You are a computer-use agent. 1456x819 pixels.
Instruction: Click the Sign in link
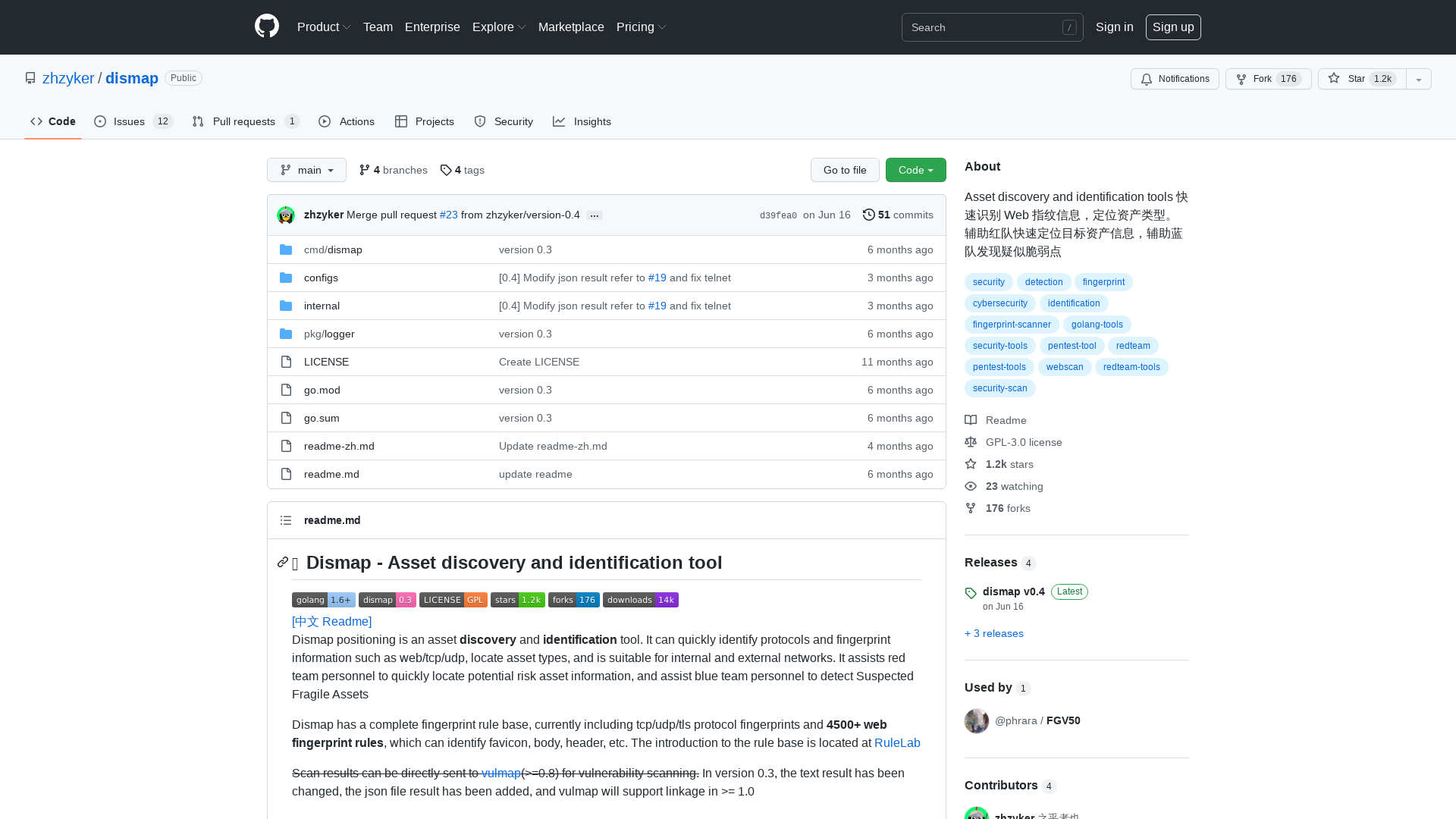click(x=1115, y=27)
